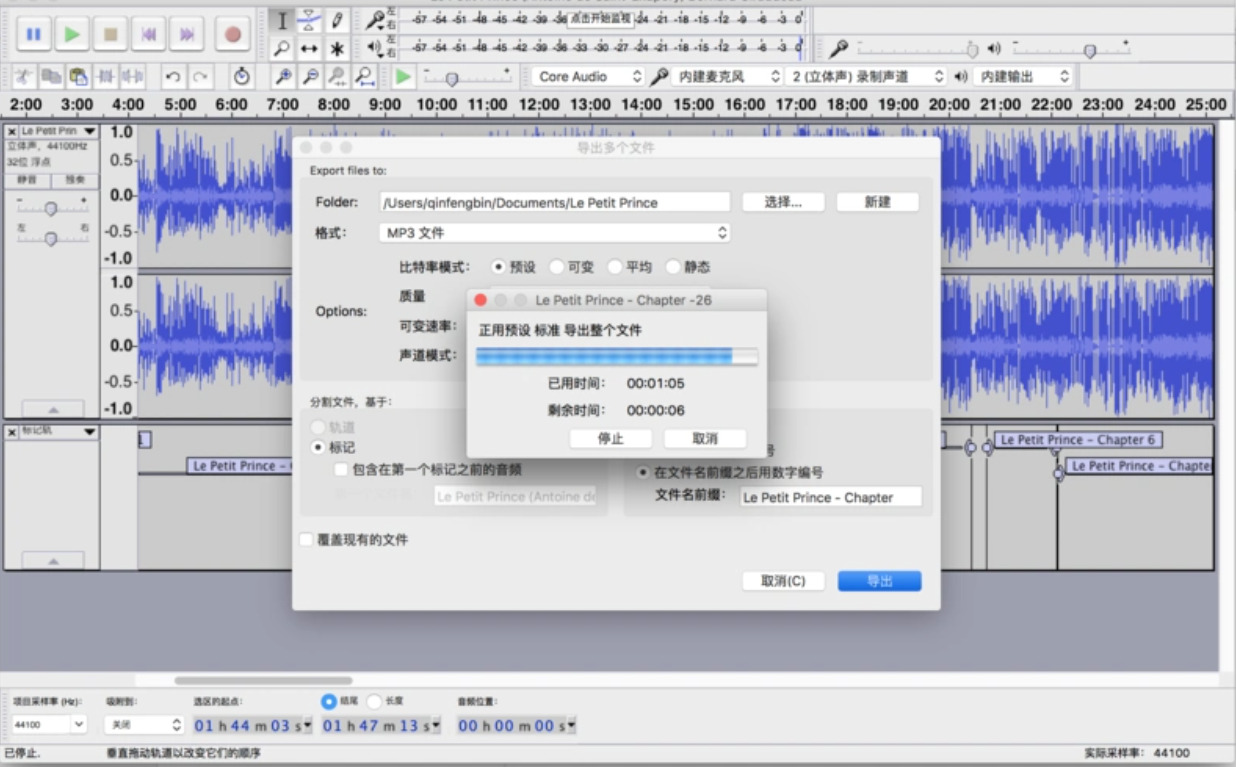Select the 可变 bit rate mode

click(558, 267)
